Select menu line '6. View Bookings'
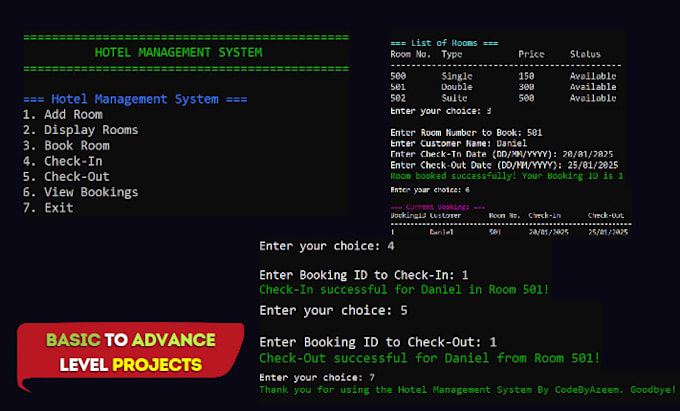 81,192
